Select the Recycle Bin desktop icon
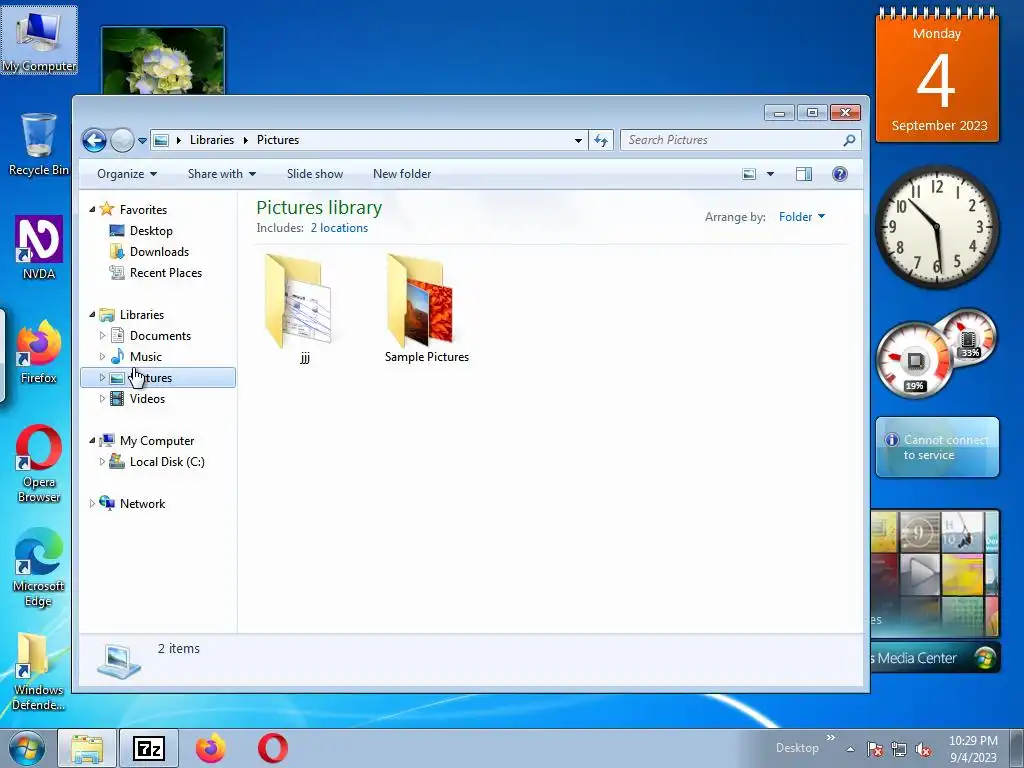This screenshot has width=1024, height=768. coord(39,144)
